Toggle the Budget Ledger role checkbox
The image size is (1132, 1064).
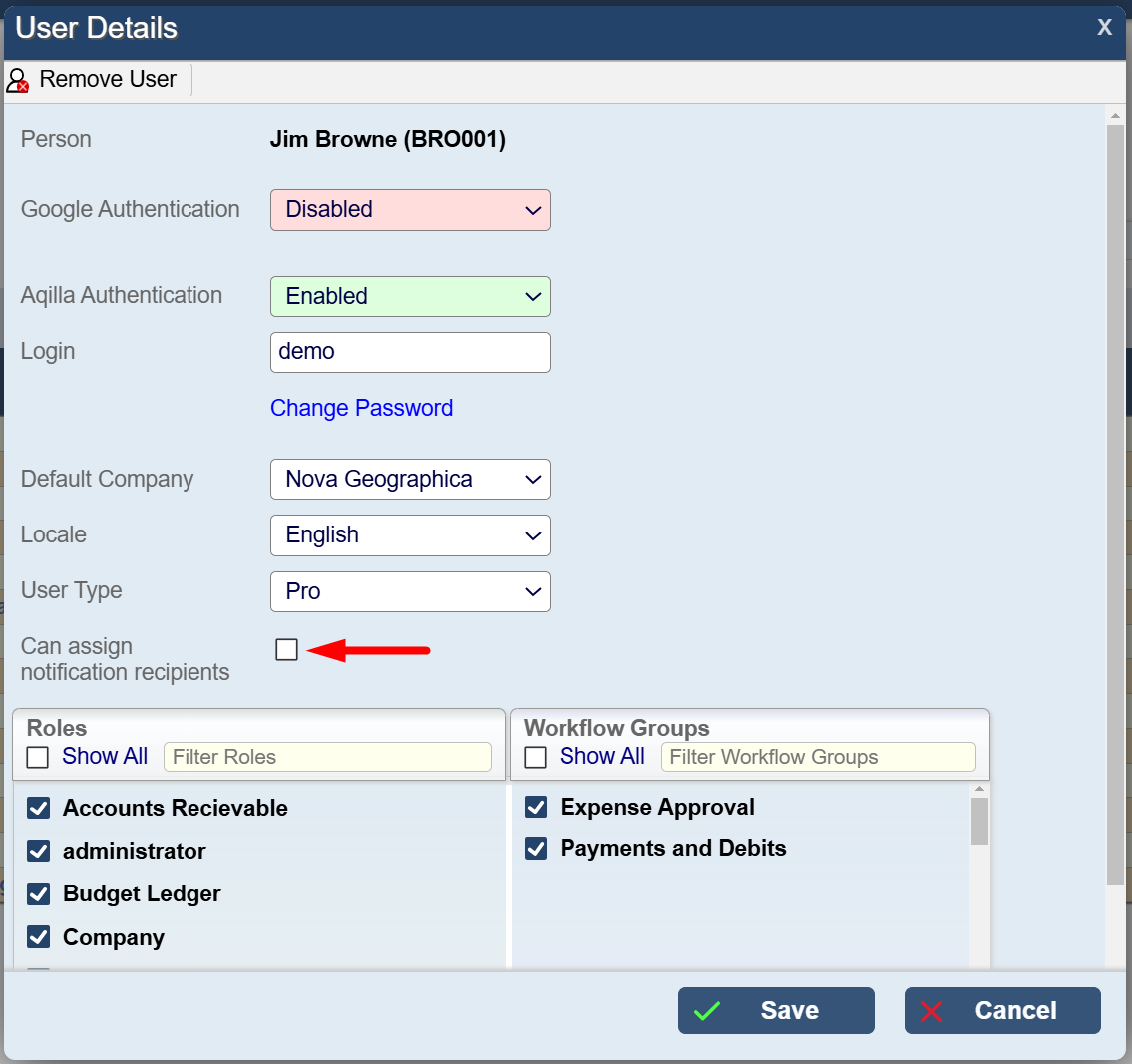click(39, 893)
